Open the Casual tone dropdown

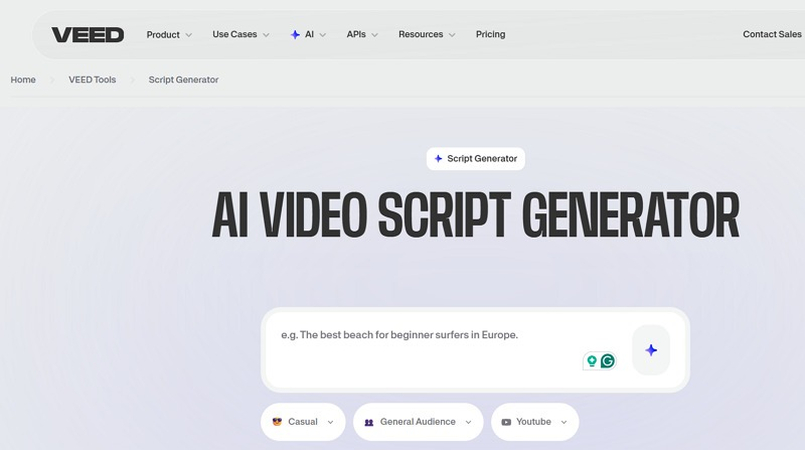coord(303,422)
